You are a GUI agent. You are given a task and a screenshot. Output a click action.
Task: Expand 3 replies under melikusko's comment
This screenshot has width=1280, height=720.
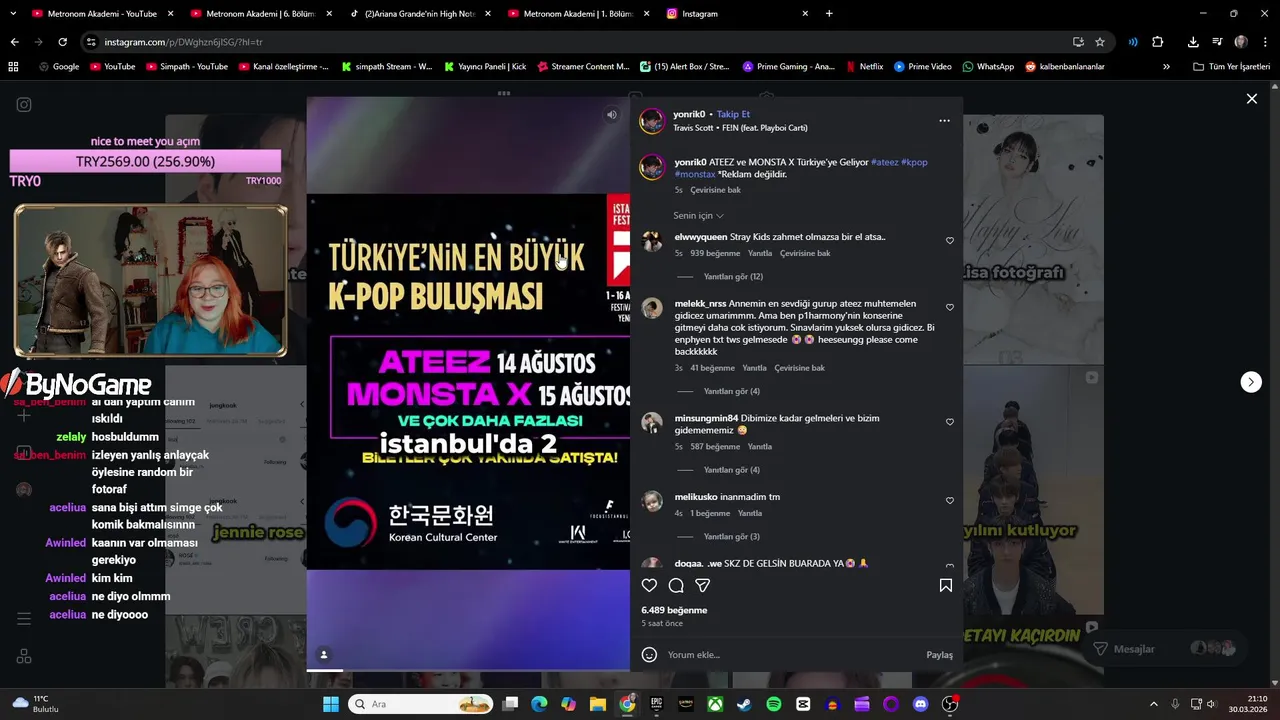[x=732, y=537]
